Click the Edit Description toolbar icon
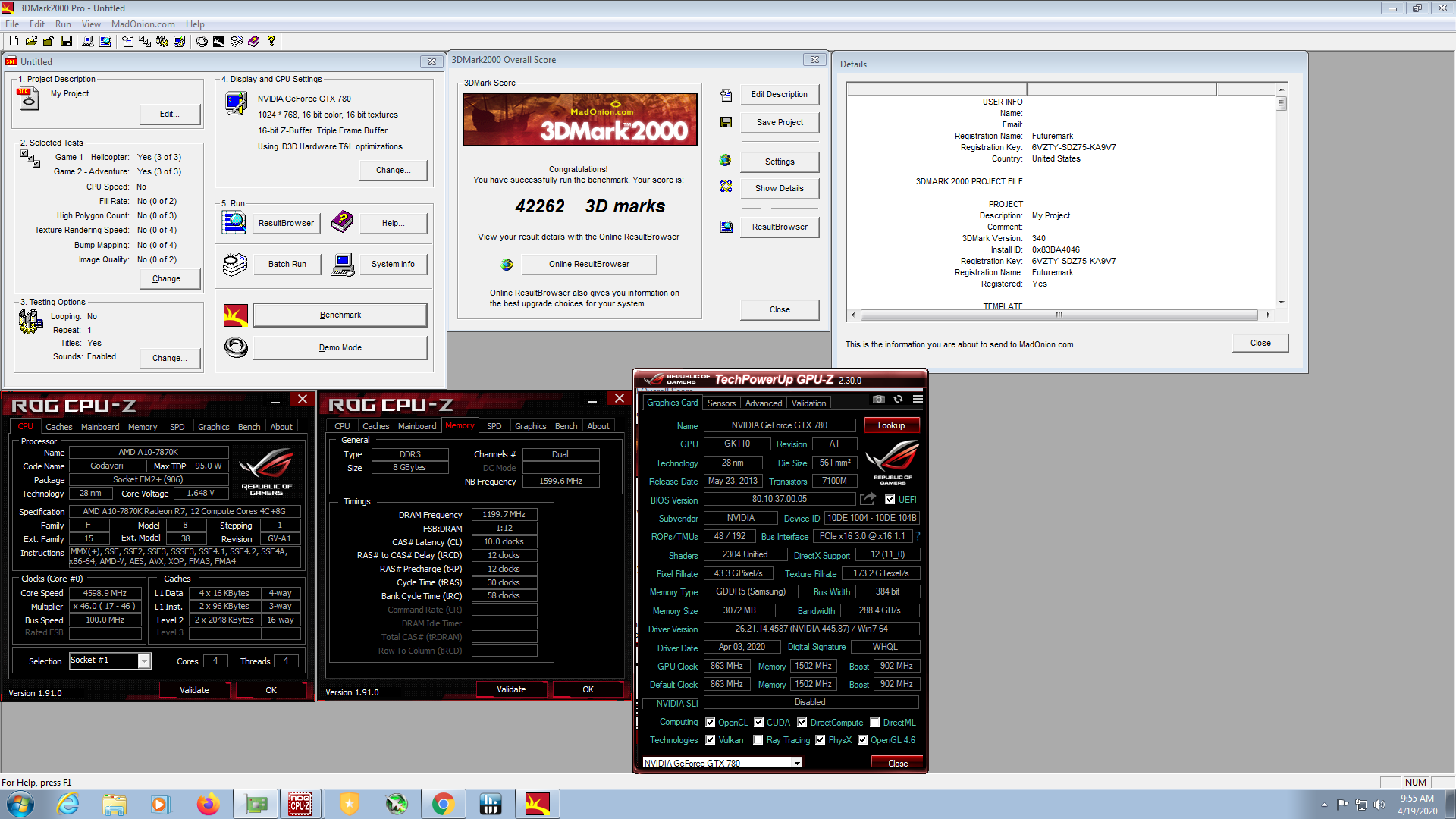This screenshot has width=1456, height=819. [x=127, y=41]
